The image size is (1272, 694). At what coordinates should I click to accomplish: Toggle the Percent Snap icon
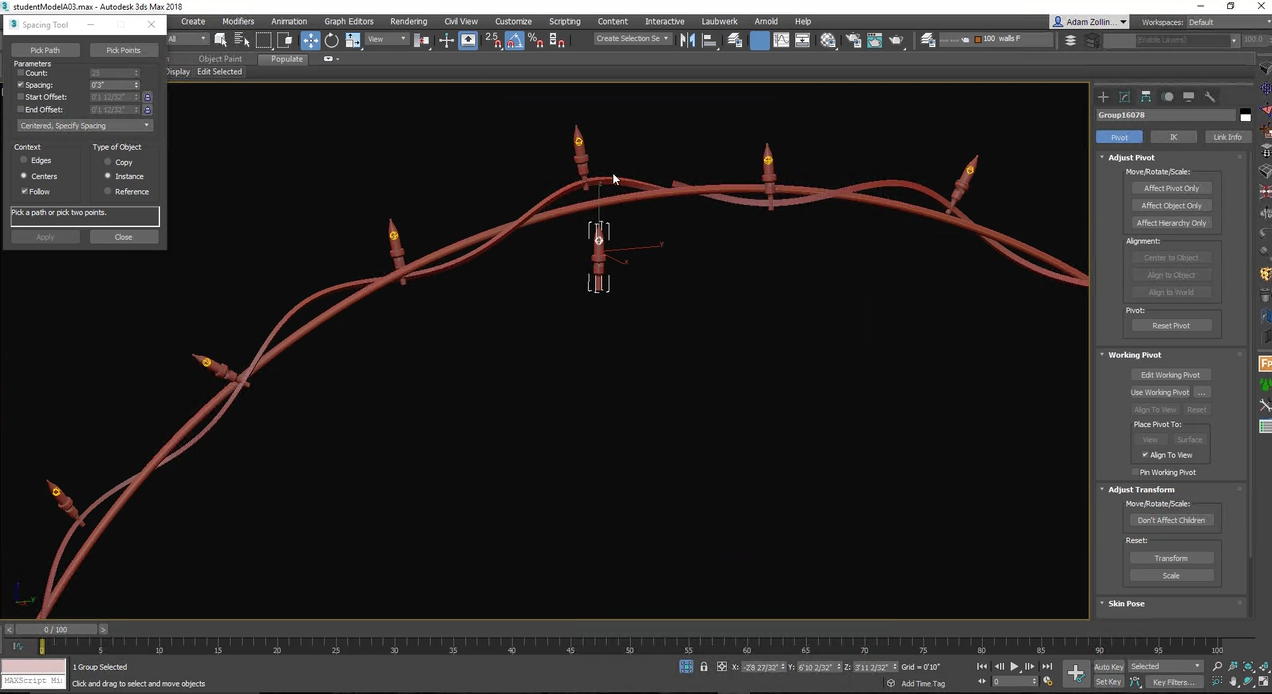coord(536,40)
